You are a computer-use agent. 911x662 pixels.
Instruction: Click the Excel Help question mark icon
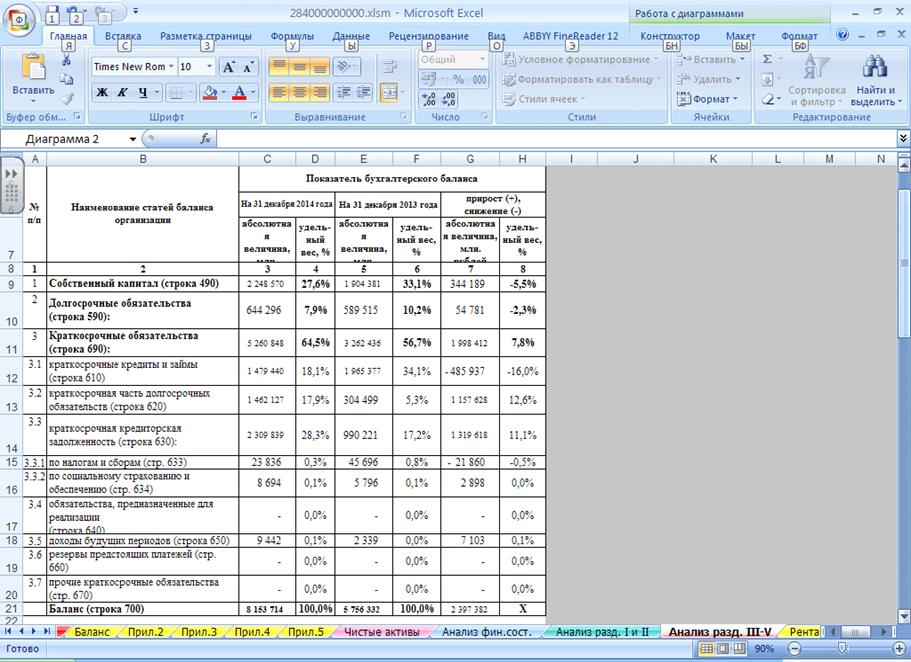point(843,35)
